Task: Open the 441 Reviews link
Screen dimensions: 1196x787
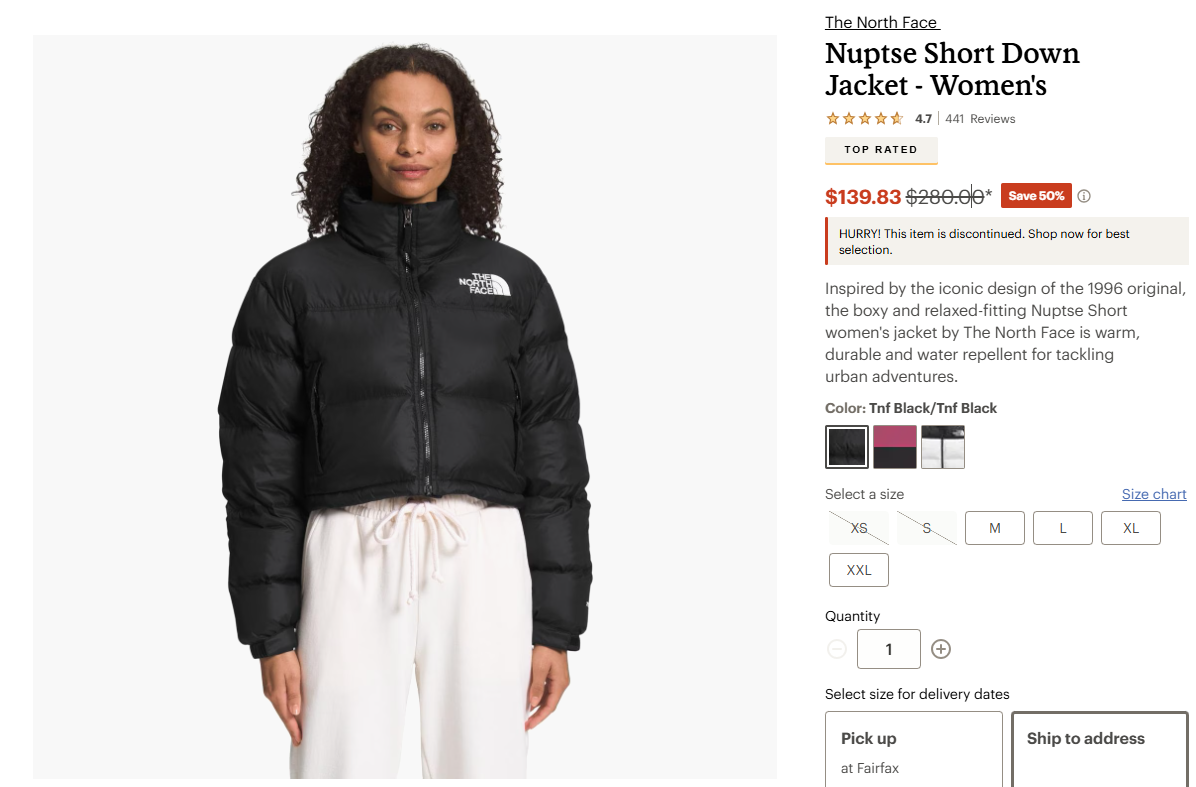Action: click(980, 119)
